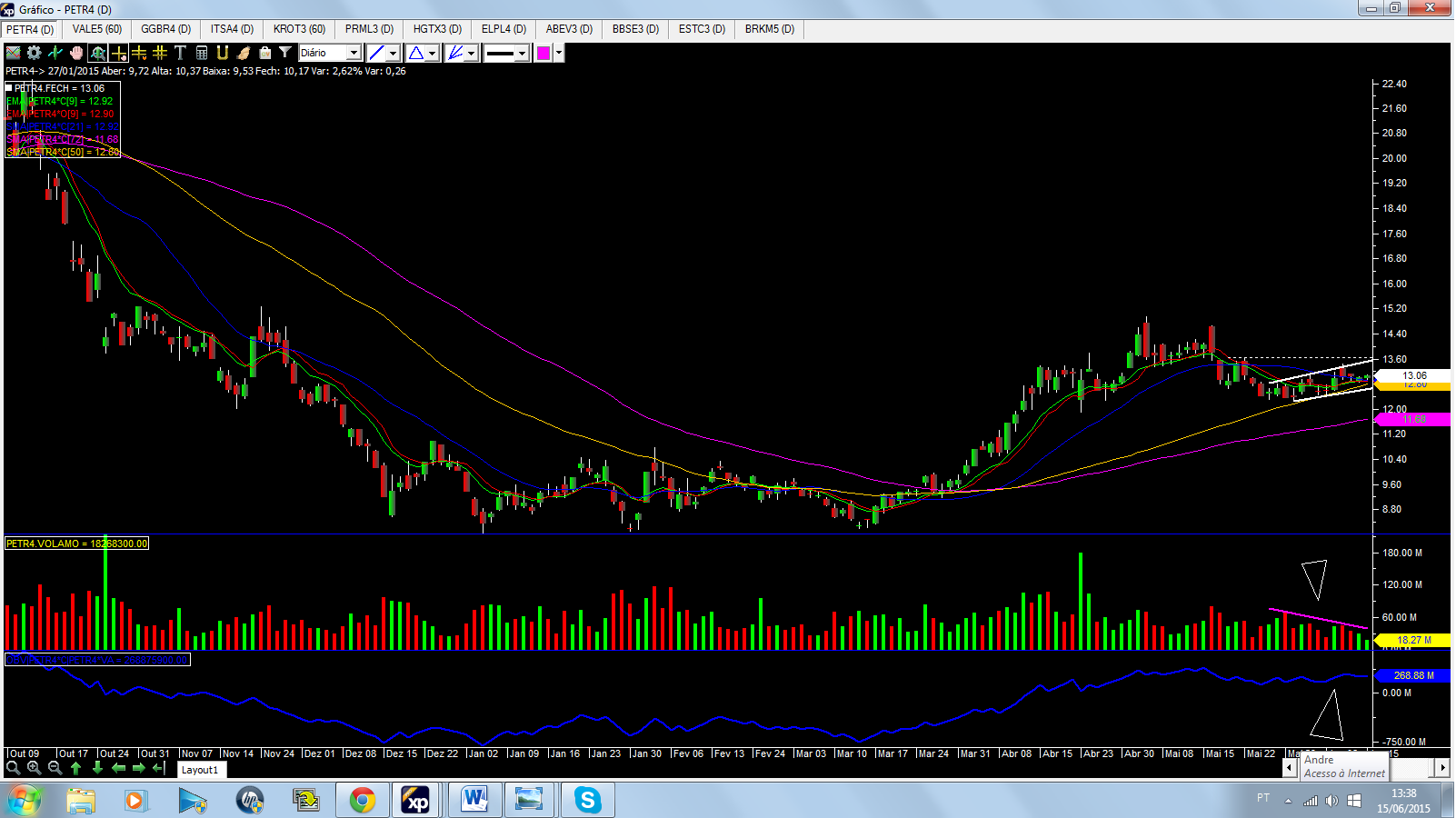Select the Text annotation tool
The width and height of the screenshot is (1456, 818).
pyautogui.click(x=180, y=53)
